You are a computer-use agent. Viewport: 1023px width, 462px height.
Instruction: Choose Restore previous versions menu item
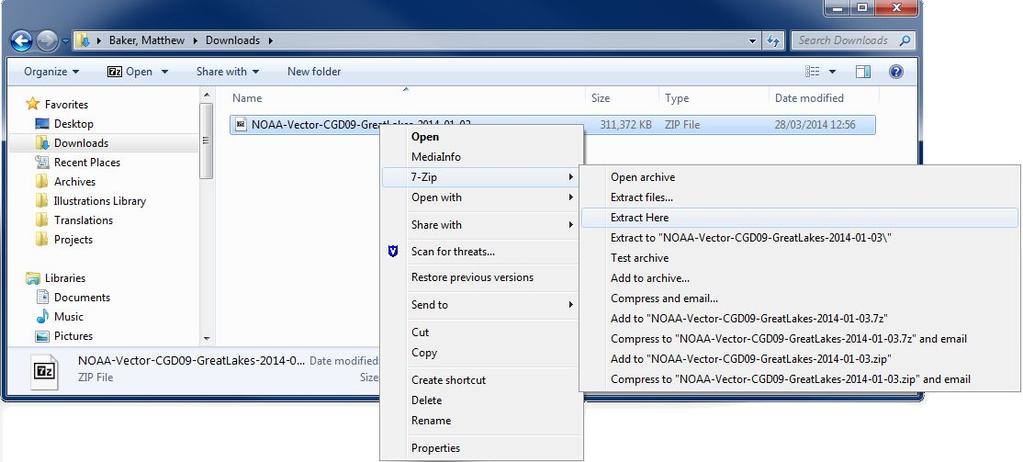tap(480, 277)
